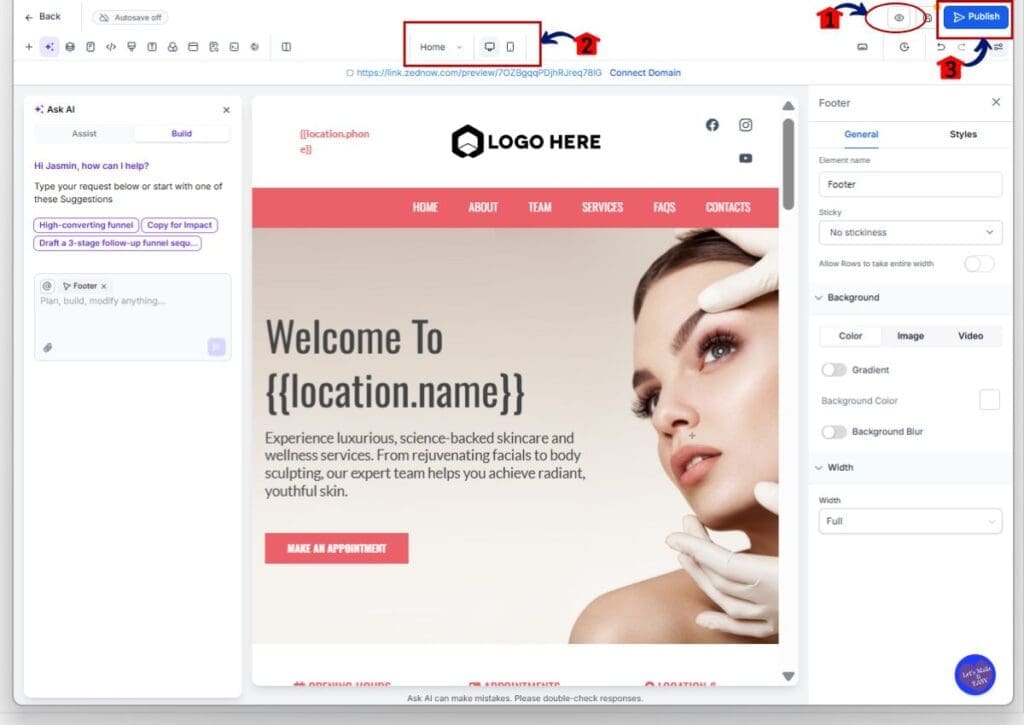Collapse the Width section

pyautogui.click(x=818, y=468)
